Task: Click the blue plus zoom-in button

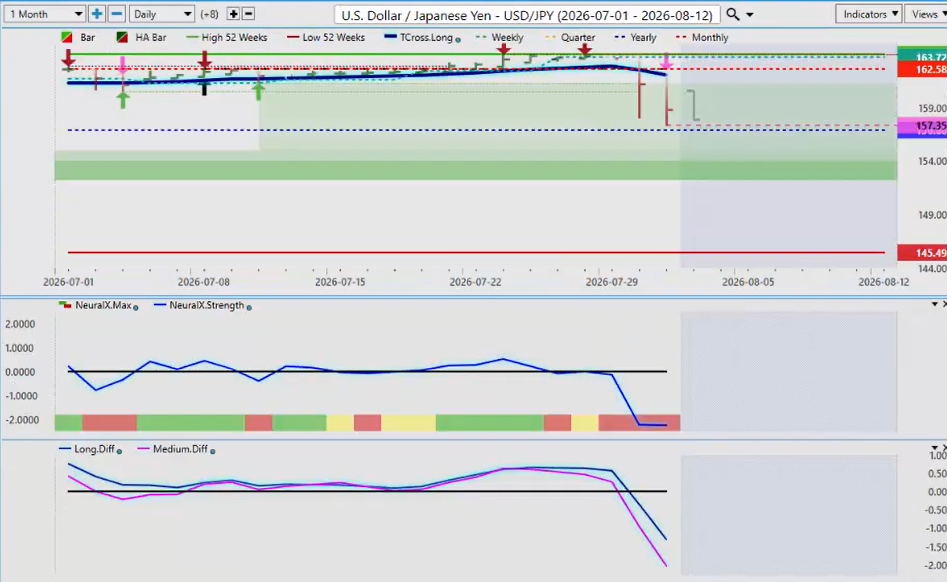Action: (97, 14)
